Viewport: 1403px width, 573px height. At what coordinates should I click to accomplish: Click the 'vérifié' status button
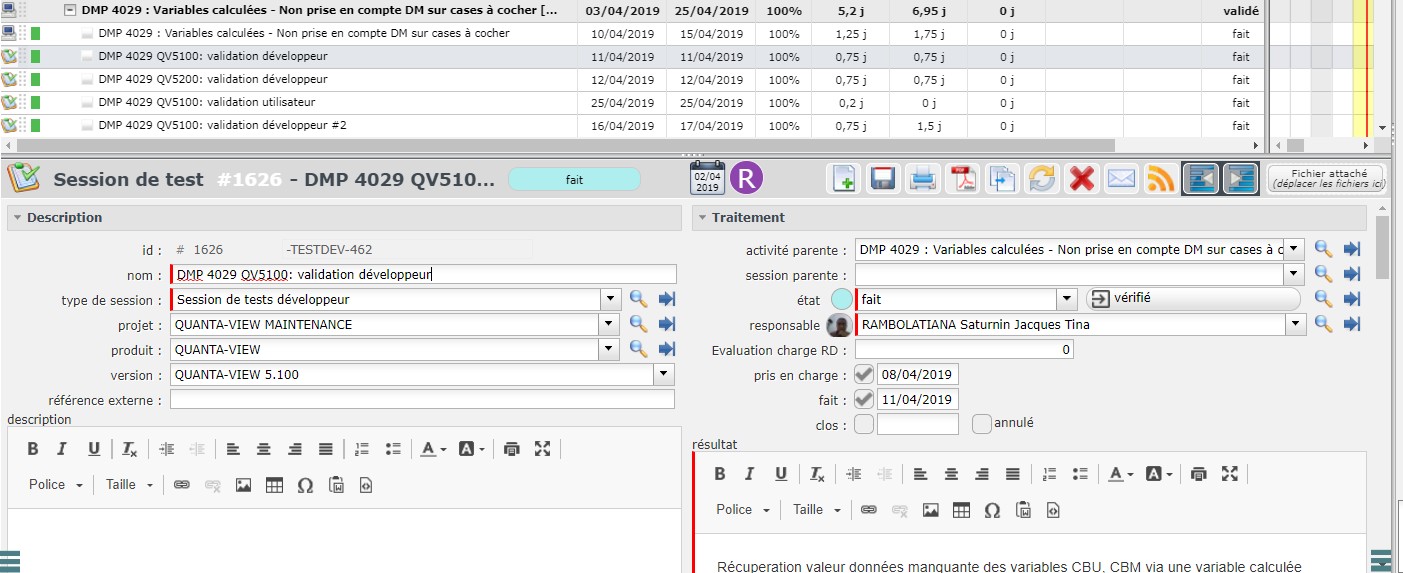[1192, 299]
